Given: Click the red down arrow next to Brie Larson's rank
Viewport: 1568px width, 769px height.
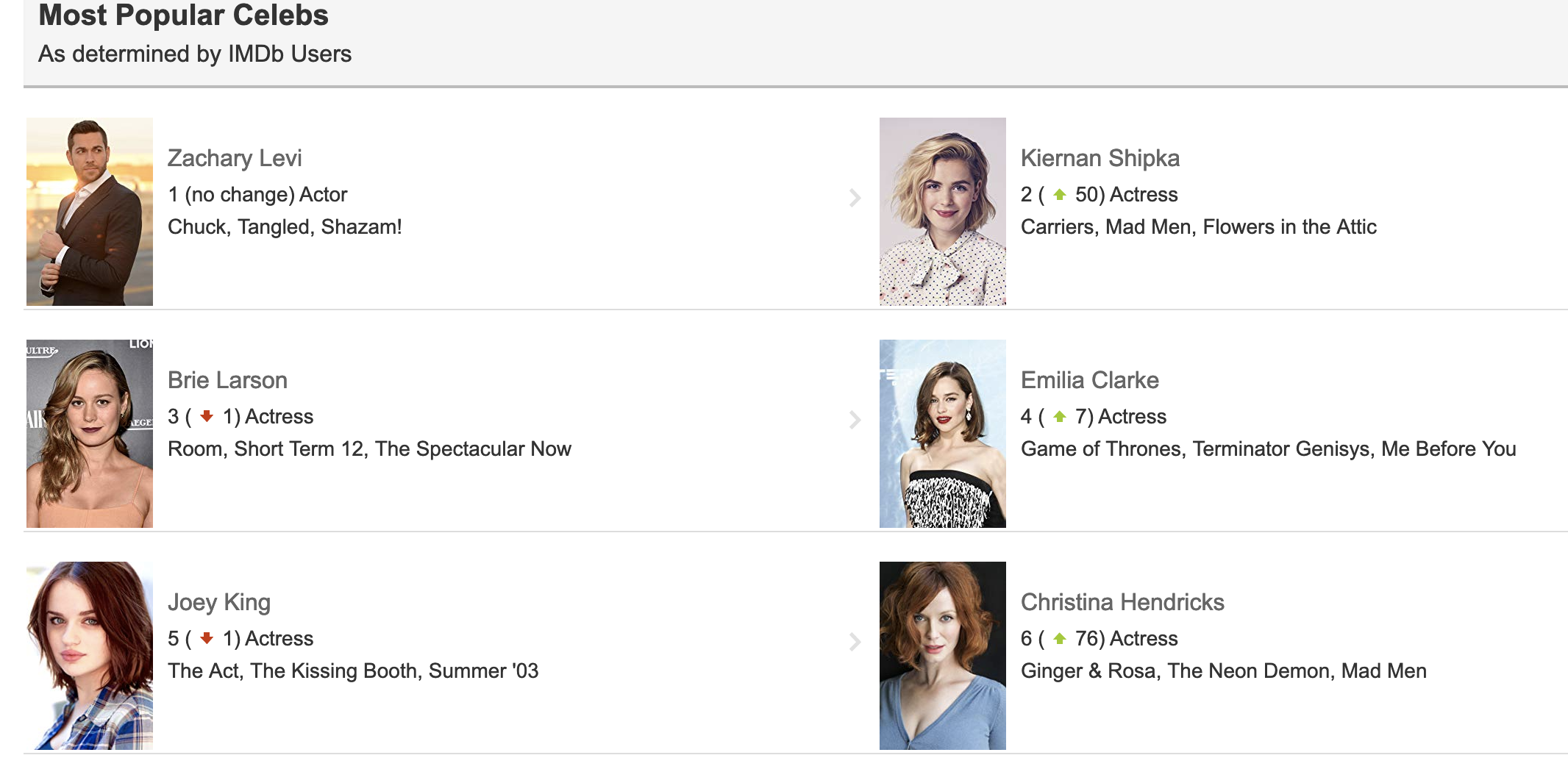Looking at the screenshot, I should (x=207, y=416).
